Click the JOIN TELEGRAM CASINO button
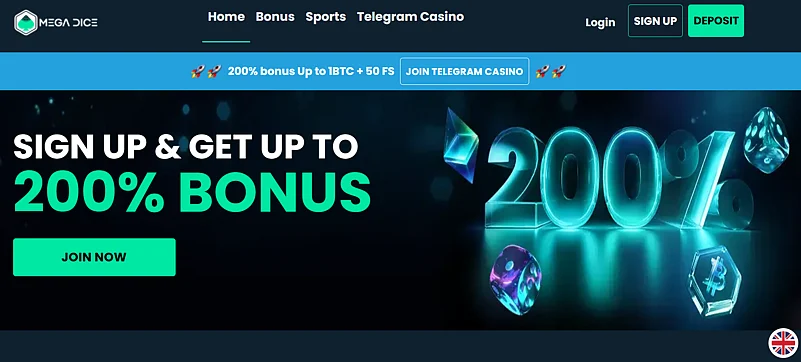Image resolution: width=801 pixels, height=362 pixels. 464,71
